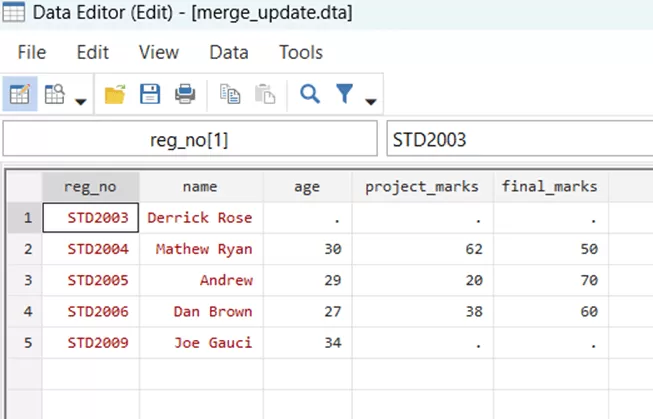Open the View menu
This screenshot has width=653, height=419.
coord(158,52)
